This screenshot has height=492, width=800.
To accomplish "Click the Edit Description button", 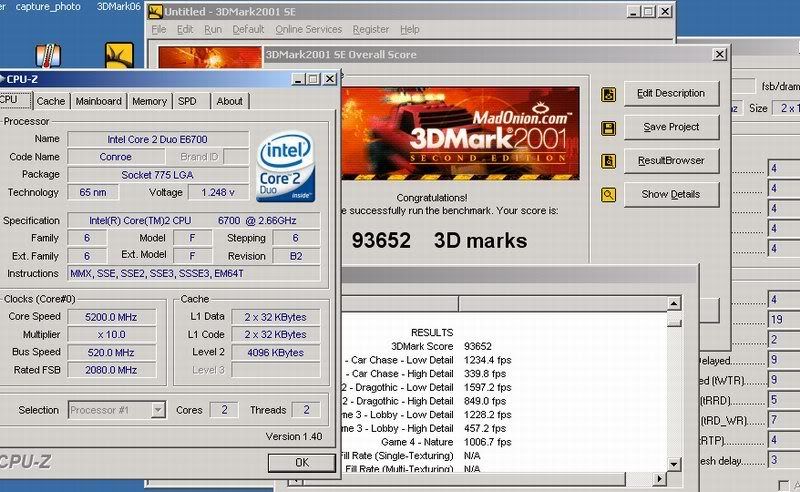I will 671,94.
